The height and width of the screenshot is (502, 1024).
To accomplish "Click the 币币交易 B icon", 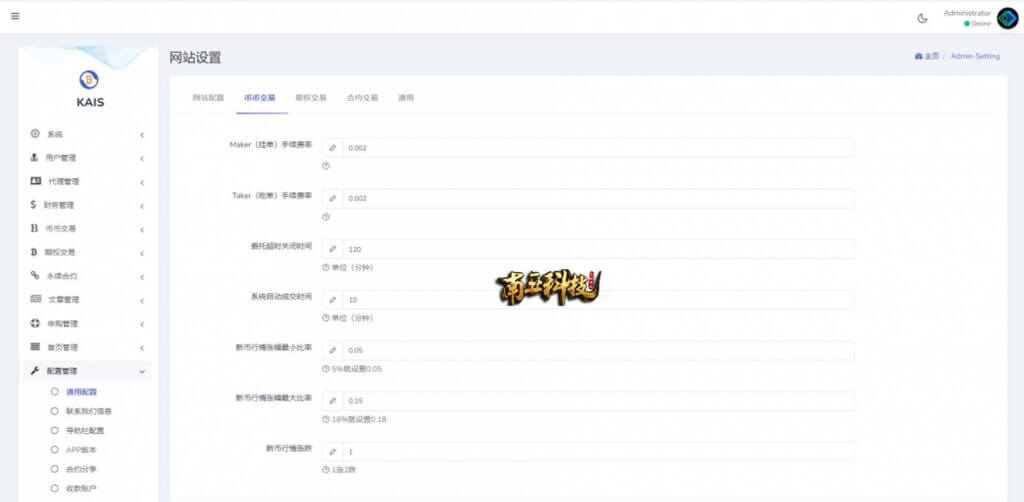I will tap(35, 228).
